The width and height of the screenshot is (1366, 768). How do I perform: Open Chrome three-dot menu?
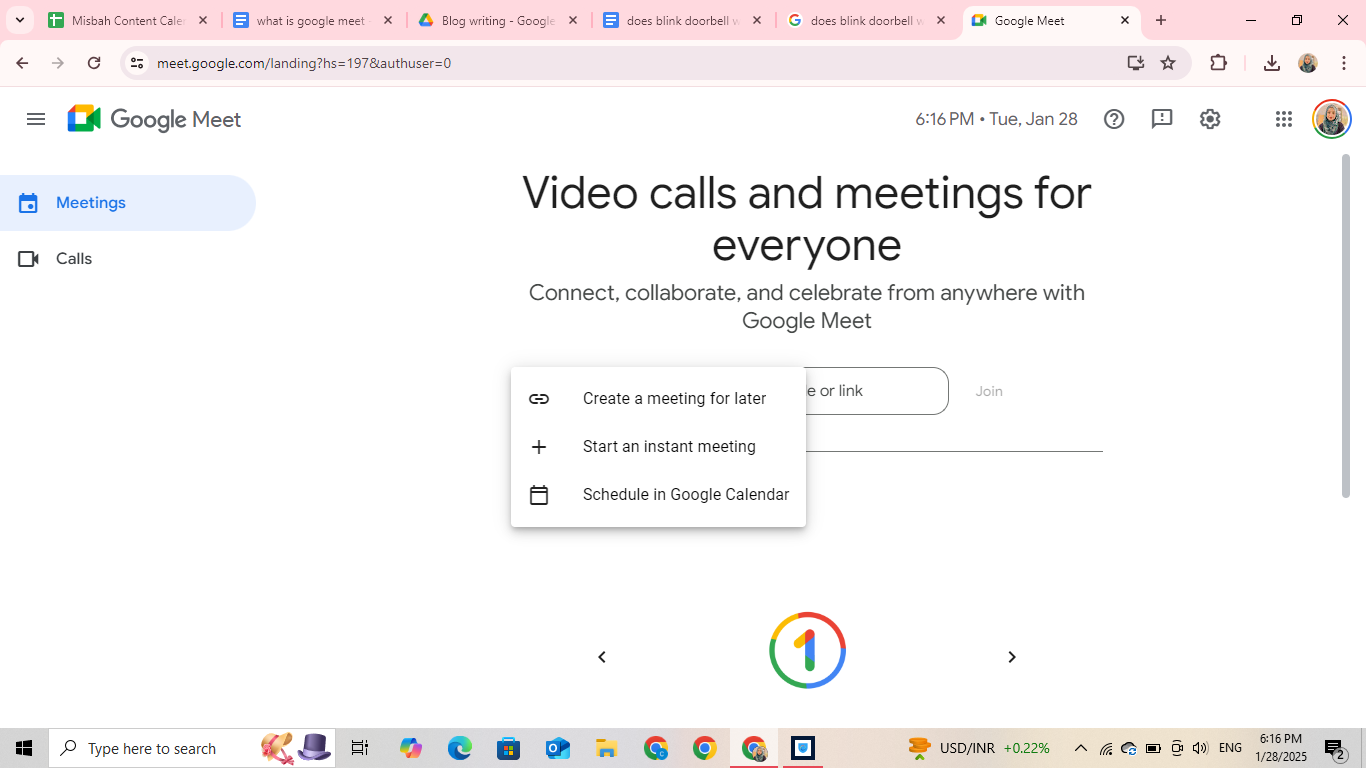(1344, 63)
